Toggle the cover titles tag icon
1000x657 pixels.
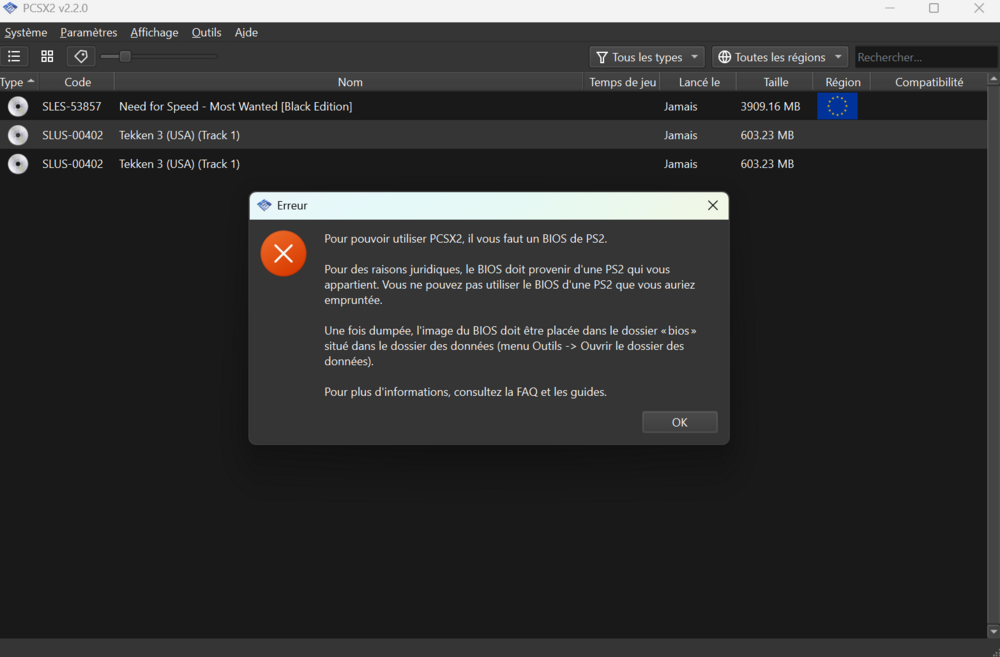[x=81, y=57]
